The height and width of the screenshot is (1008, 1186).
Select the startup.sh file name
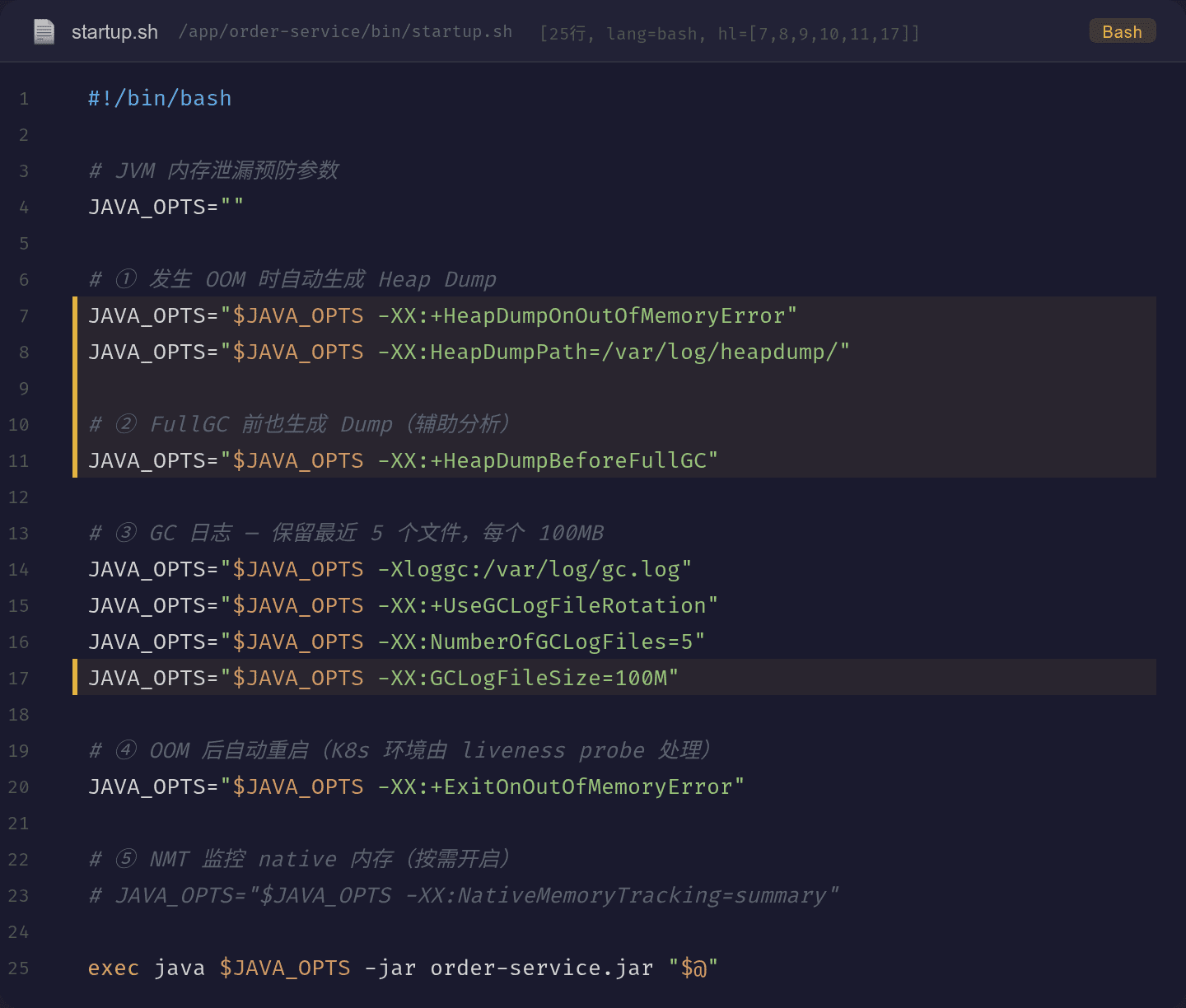tap(114, 32)
